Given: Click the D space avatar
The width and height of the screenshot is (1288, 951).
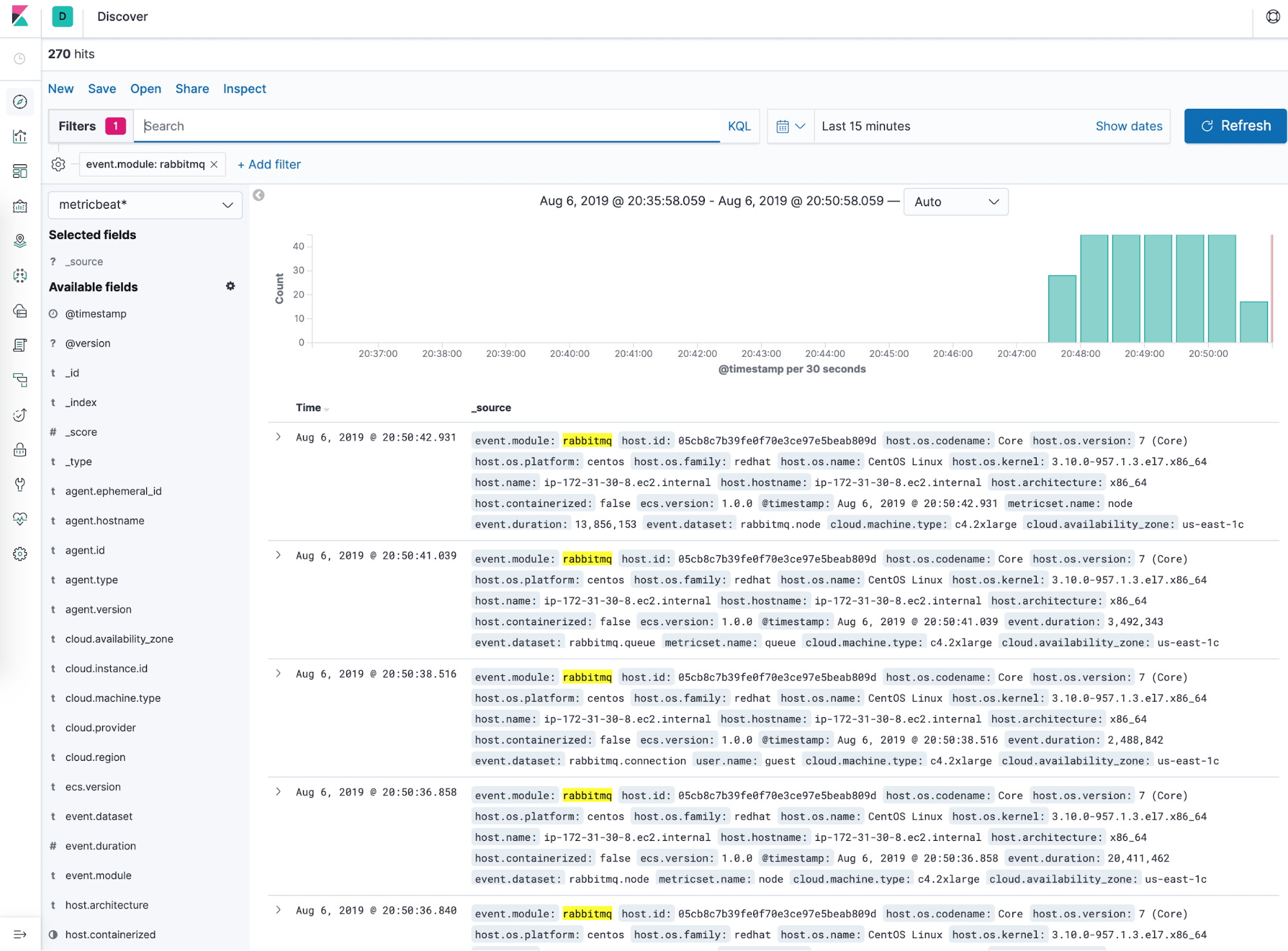Looking at the screenshot, I should [x=62, y=16].
